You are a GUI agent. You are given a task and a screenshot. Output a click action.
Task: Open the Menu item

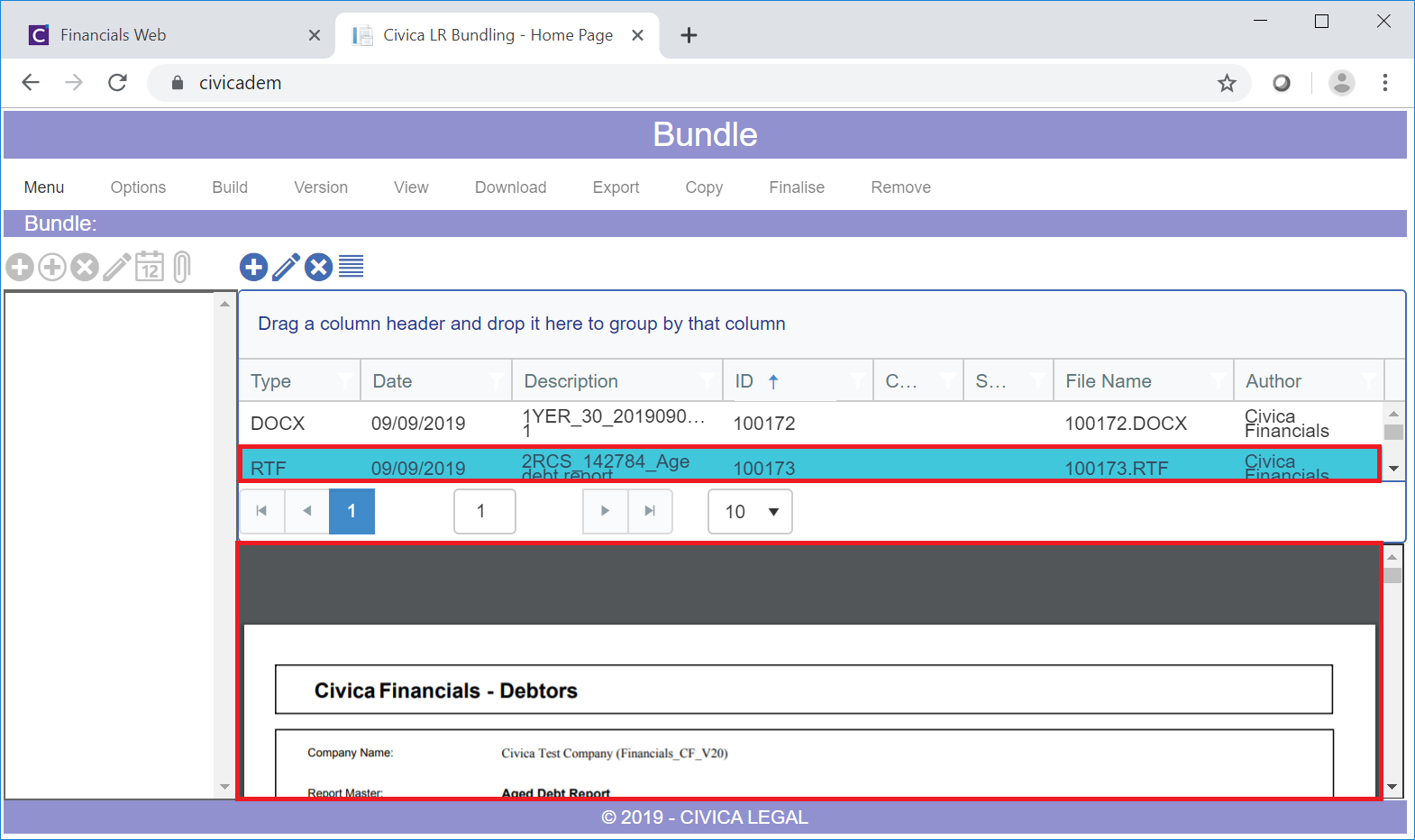click(44, 187)
